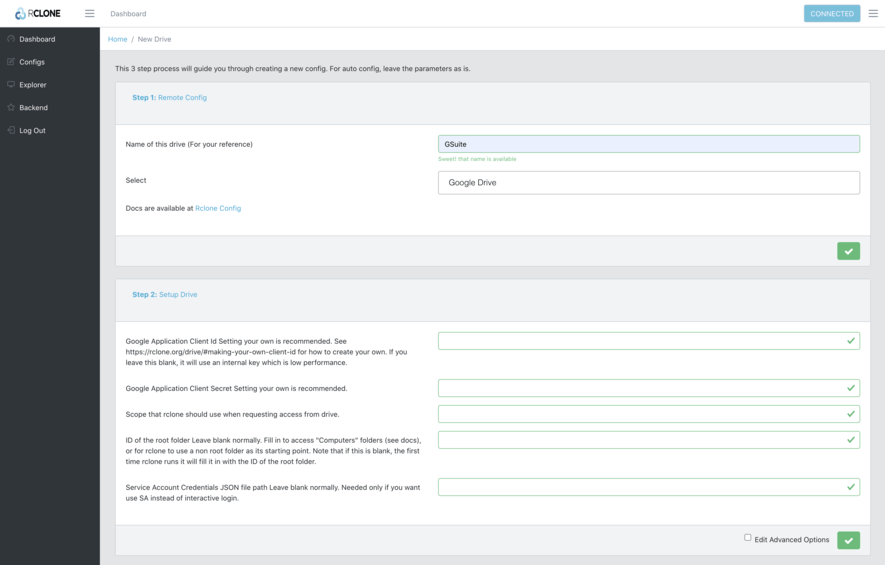Select Dashboard item in top navigation
The height and width of the screenshot is (565, 885).
tap(128, 14)
